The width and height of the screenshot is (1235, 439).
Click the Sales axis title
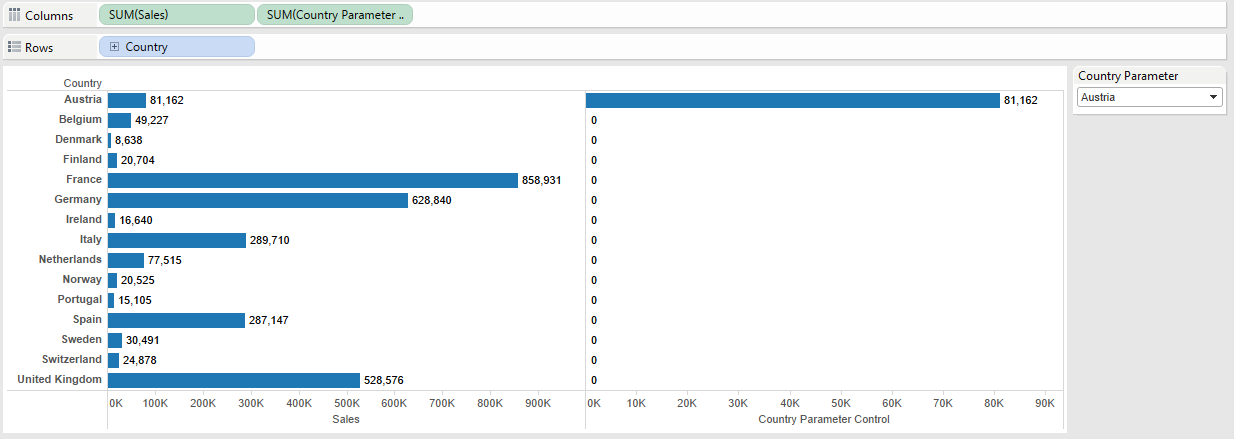pos(345,420)
